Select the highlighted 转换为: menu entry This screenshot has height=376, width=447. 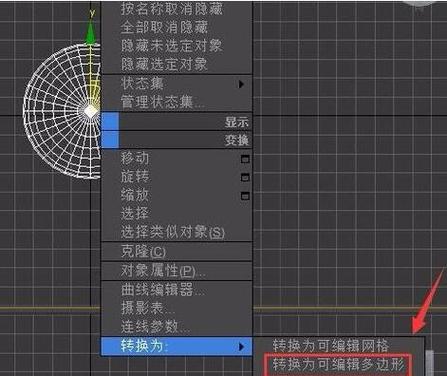click(177, 346)
